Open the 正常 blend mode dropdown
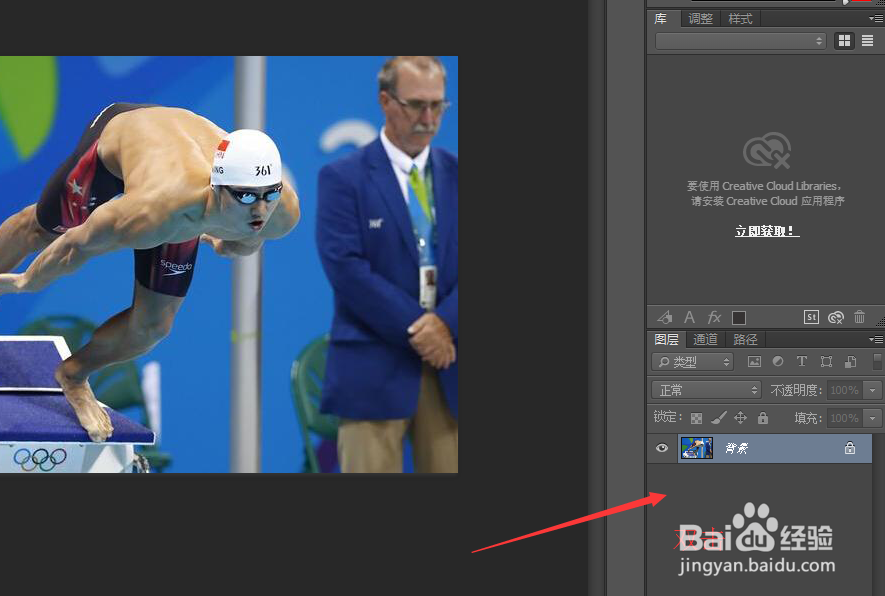Viewport: 885px width, 596px height. 706,390
